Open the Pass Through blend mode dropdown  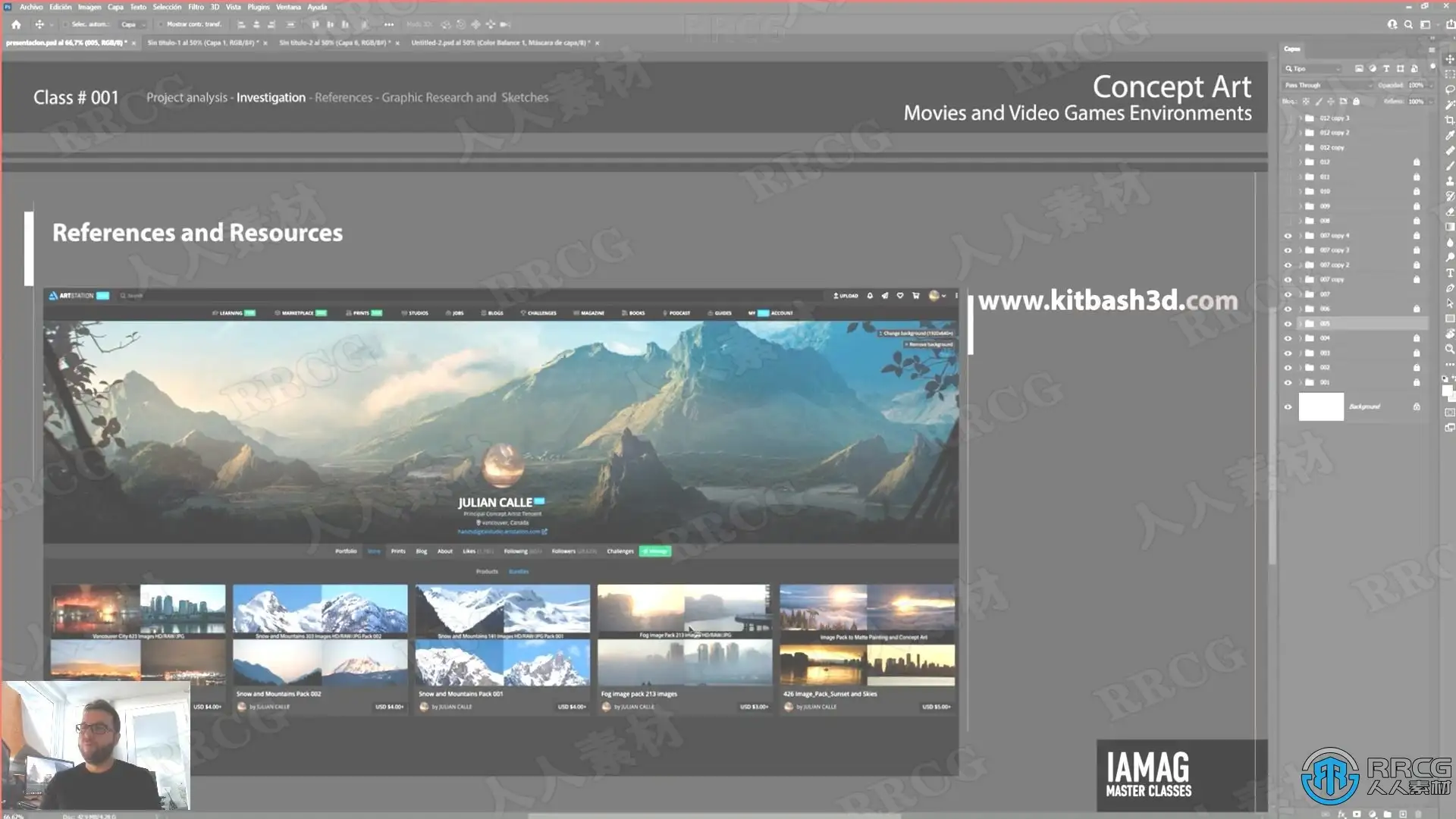[x=1328, y=85]
